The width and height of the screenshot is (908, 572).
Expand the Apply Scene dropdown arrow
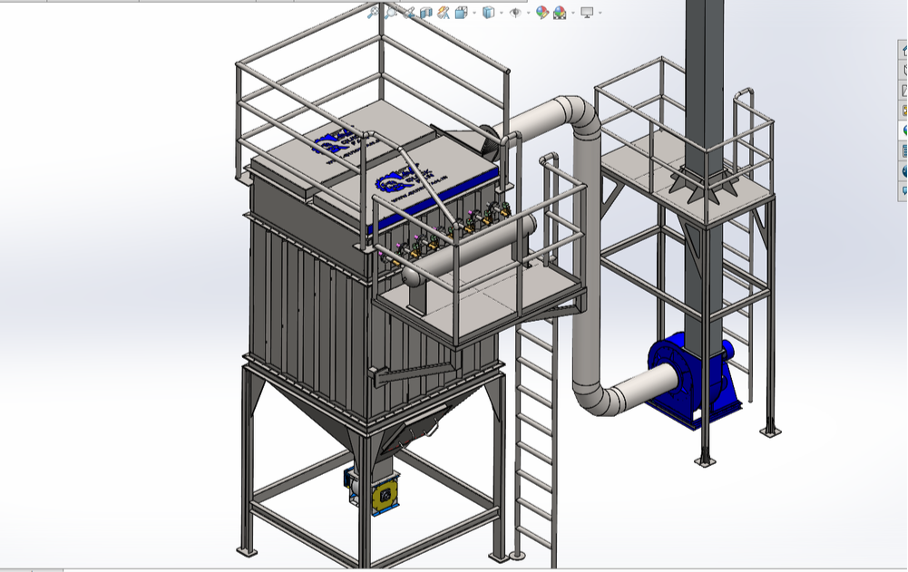click(573, 13)
